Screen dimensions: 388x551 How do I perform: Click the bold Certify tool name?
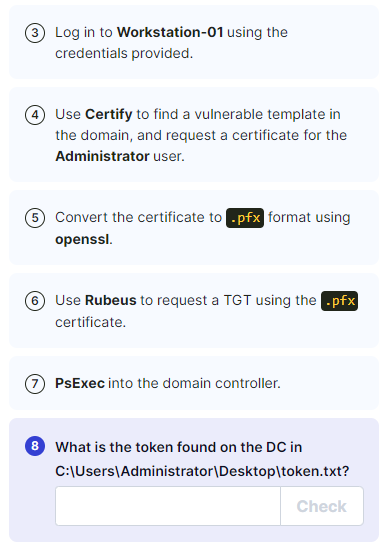pyautogui.click(x=109, y=115)
